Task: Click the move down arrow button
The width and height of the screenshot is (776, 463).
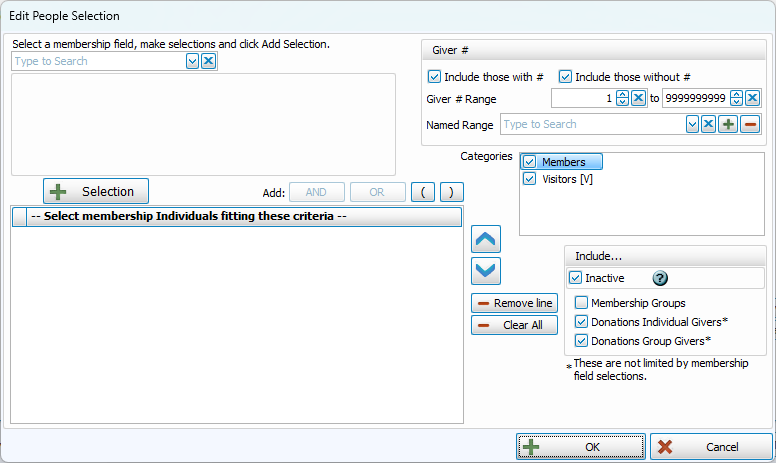Action: pyautogui.click(x=486, y=271)
